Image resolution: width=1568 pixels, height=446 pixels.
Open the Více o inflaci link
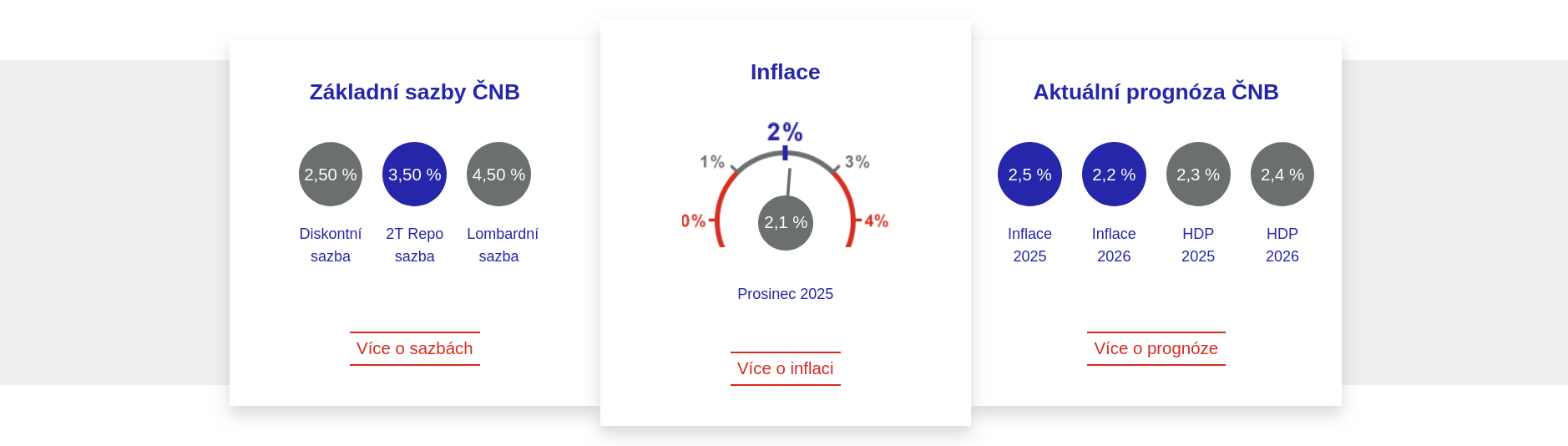786,368
